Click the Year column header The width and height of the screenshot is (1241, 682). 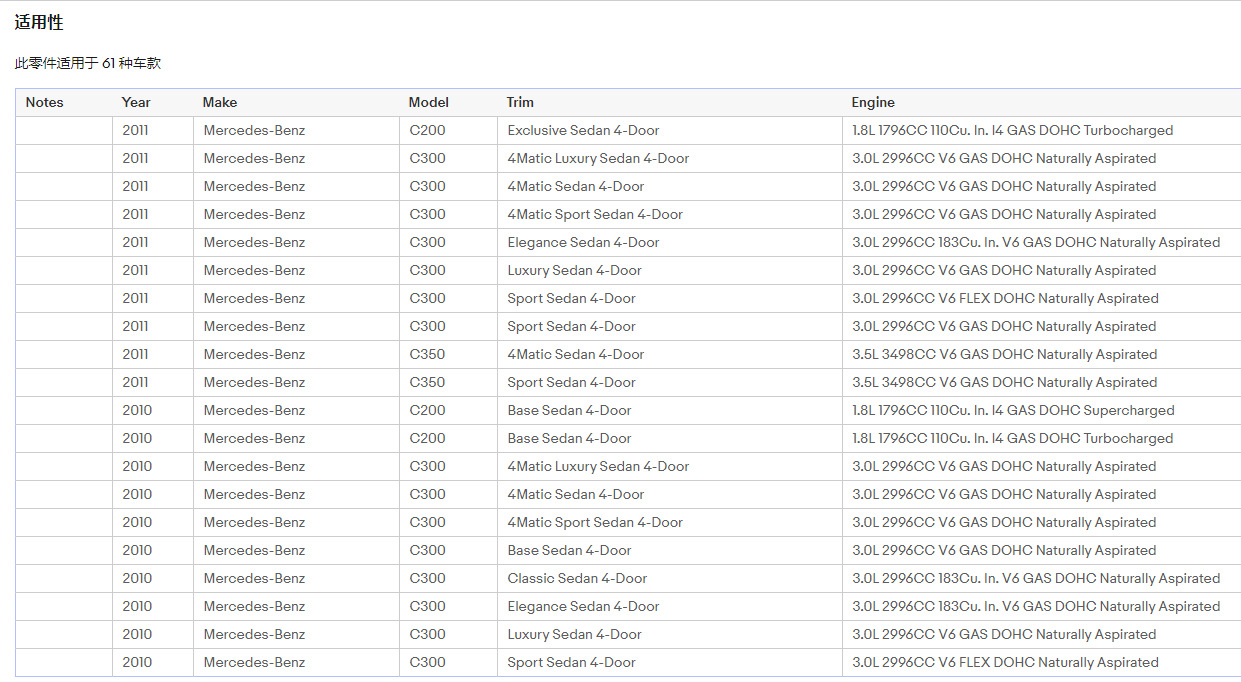136,102
